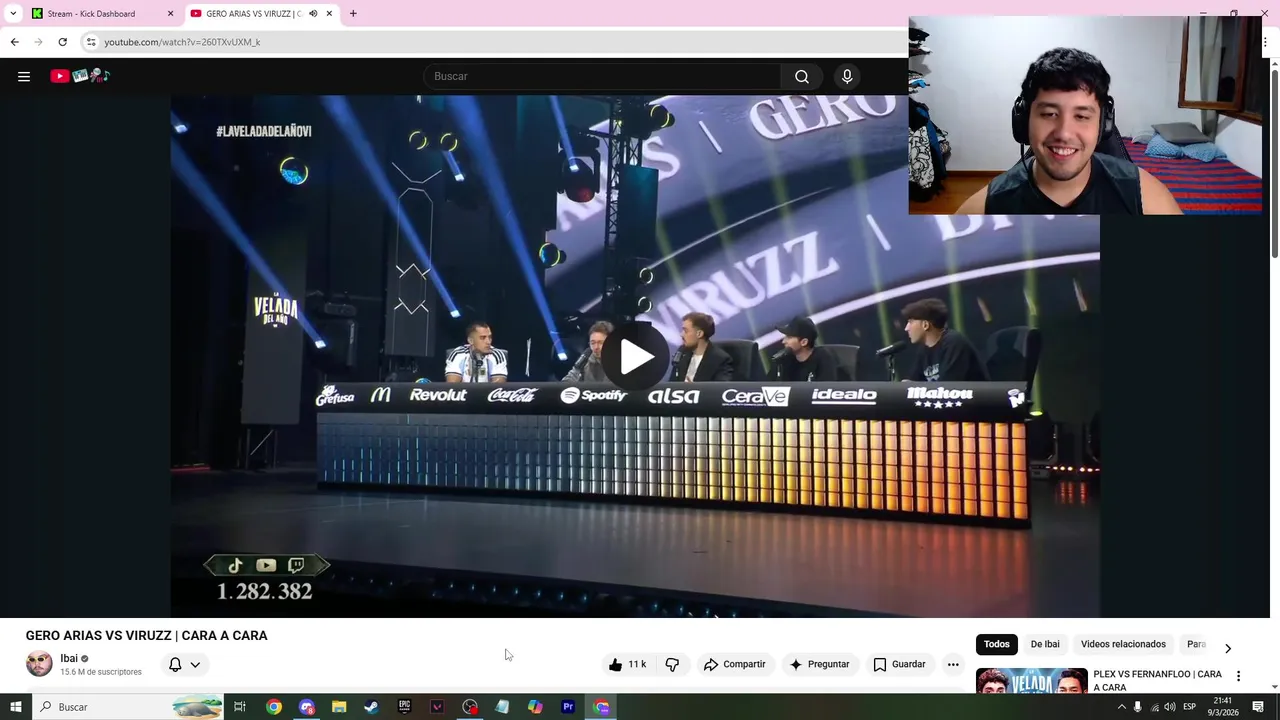Start voice search with microphone icon
The height and width of the screenshot is (720, 1280).
pyautogui.click(x=847, y=76)
